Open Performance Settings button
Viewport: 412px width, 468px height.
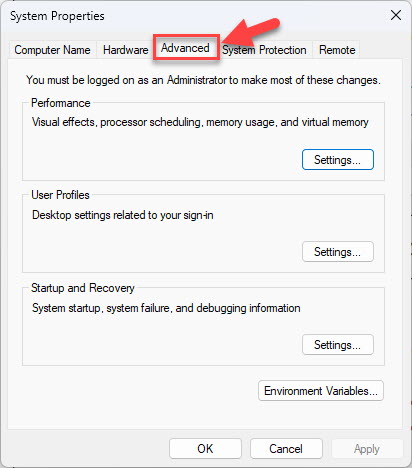338,160
